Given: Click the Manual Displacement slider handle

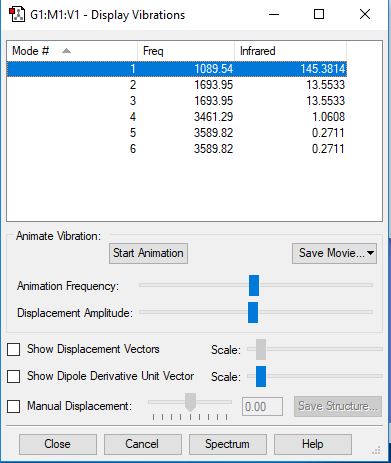Looking at the screenshot, I should coord(190,402).
